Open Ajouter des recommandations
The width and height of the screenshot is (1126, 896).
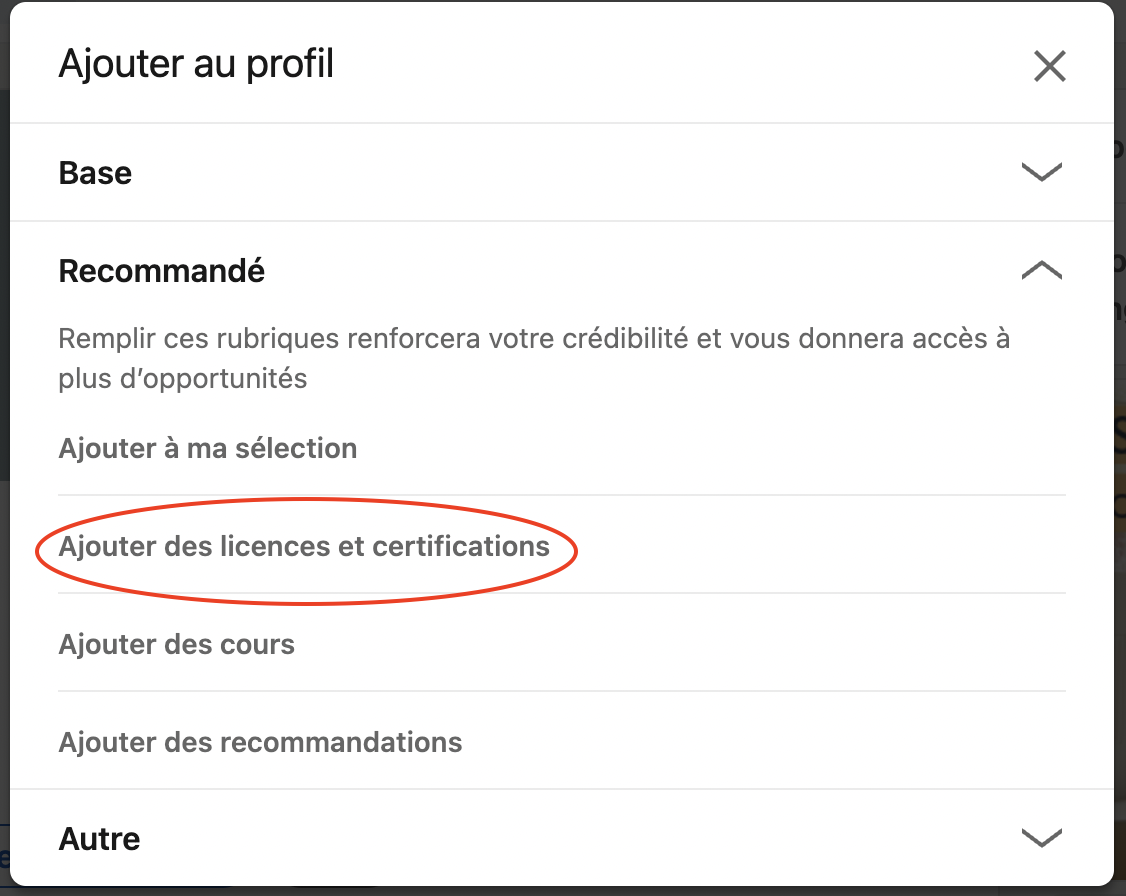coord(260,742)
